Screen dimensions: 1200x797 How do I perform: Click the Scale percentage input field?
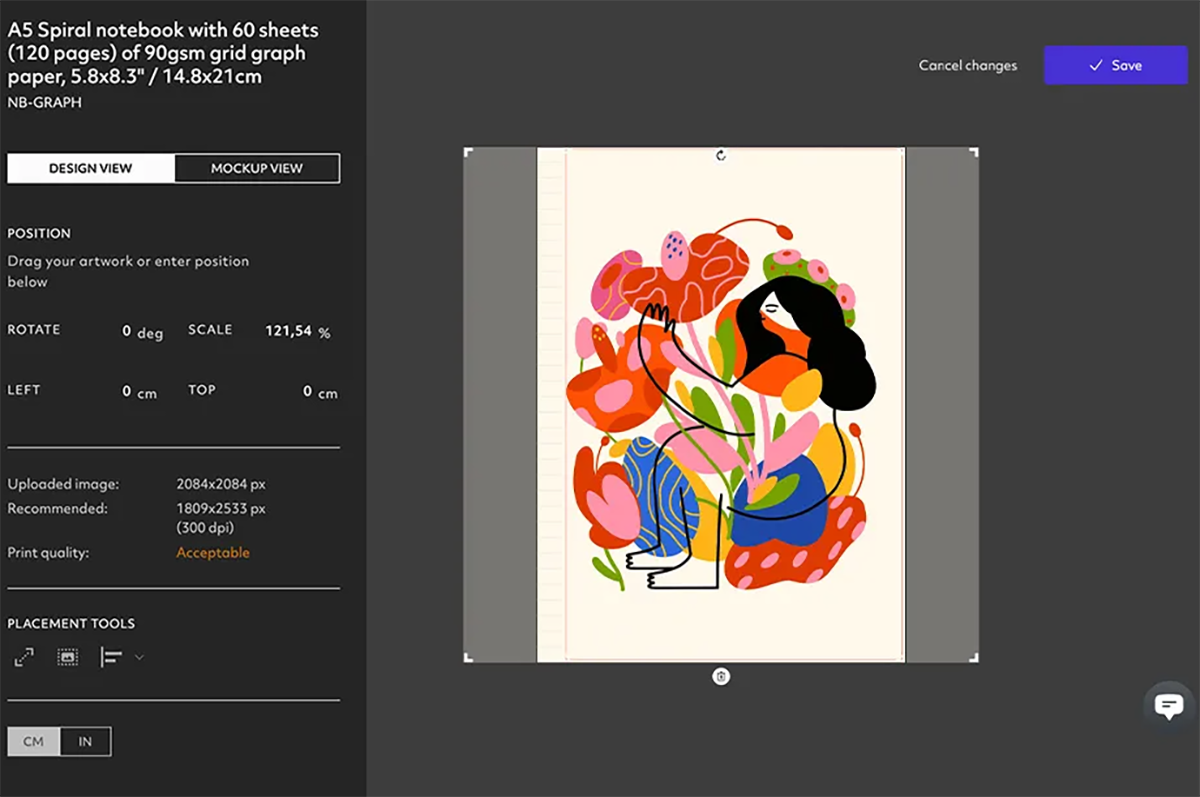point(288,331)
